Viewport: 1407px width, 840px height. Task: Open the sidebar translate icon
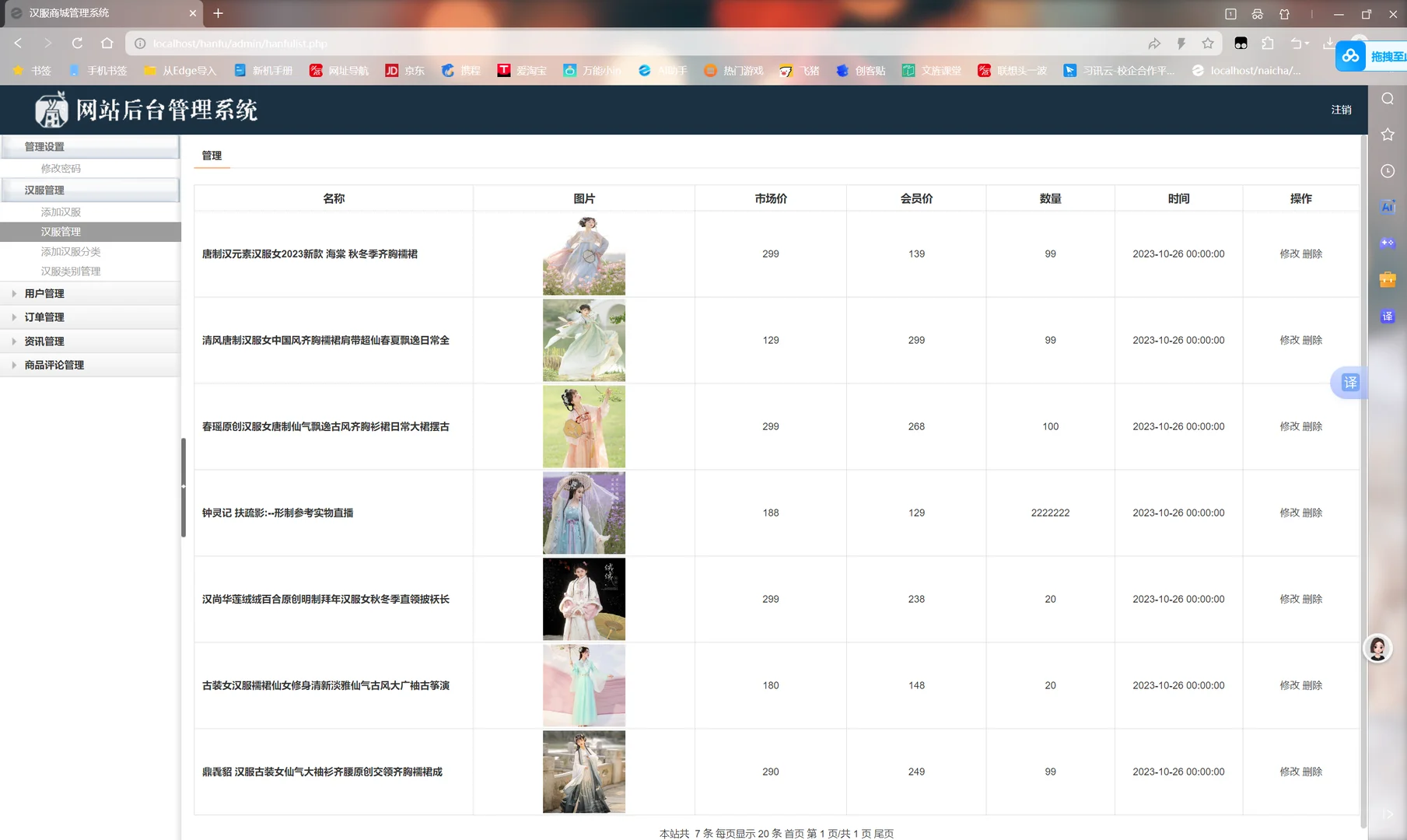[x=1388, y=316]
